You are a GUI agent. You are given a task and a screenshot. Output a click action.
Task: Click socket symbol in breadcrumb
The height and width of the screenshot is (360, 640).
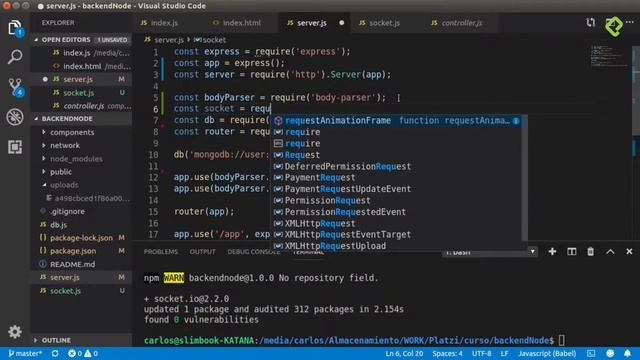tap(210, 40)
